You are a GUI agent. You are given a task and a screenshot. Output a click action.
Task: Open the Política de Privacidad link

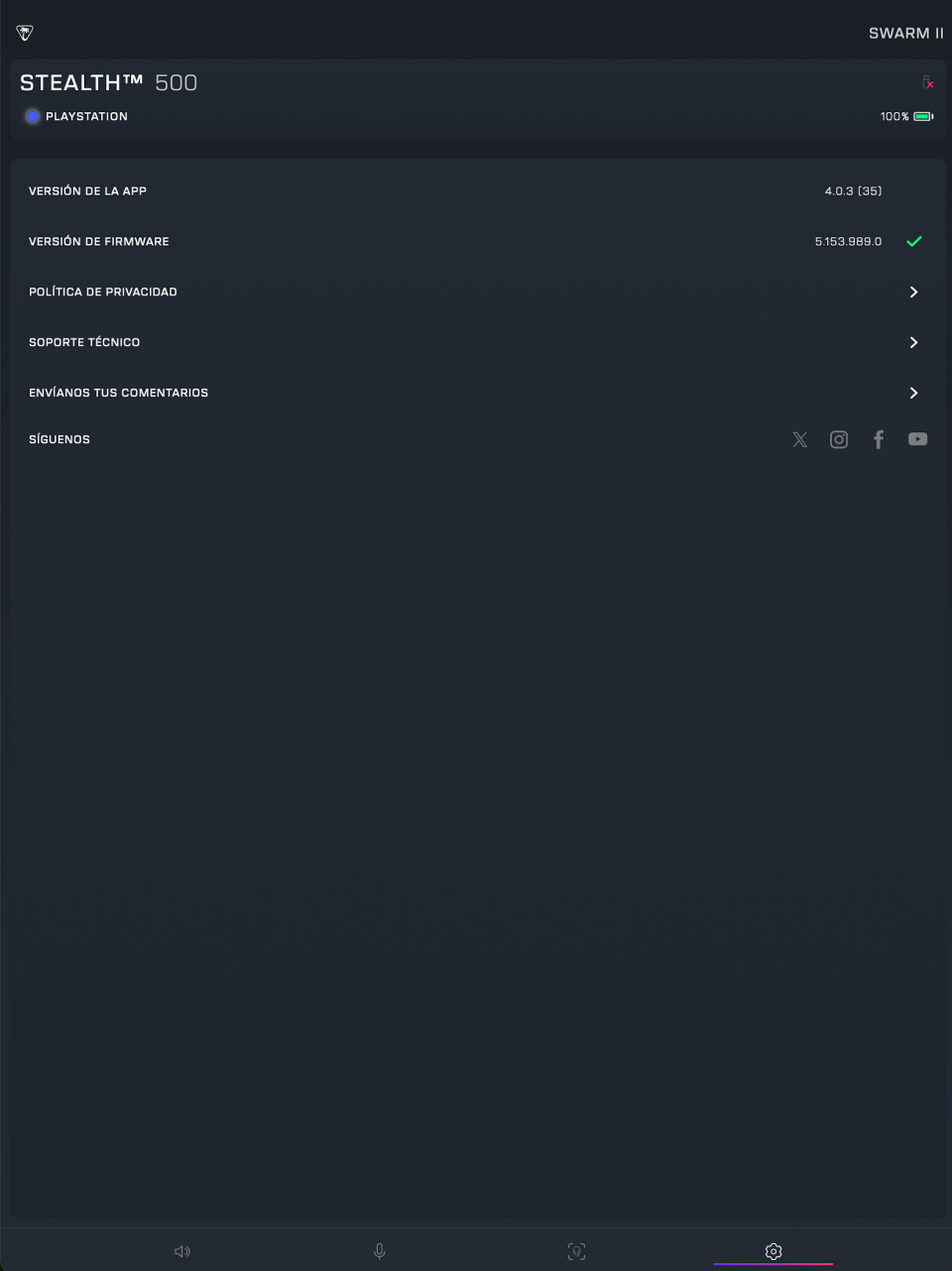(x=103, y=291)
